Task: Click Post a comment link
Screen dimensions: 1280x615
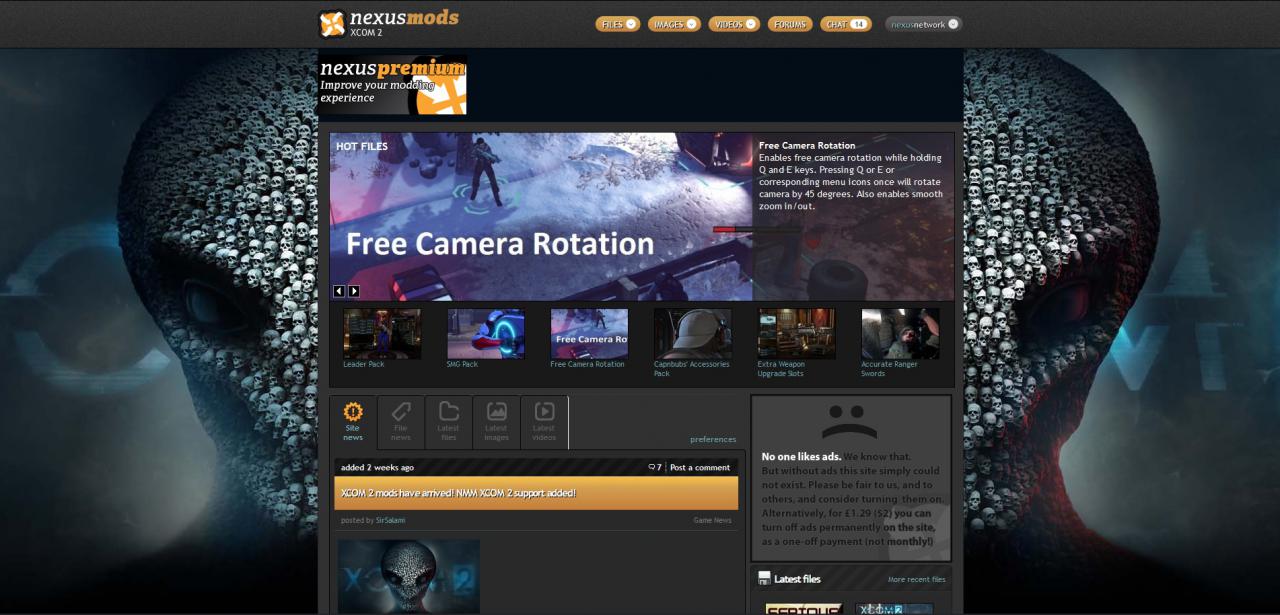Action: (x=700, y=467)
